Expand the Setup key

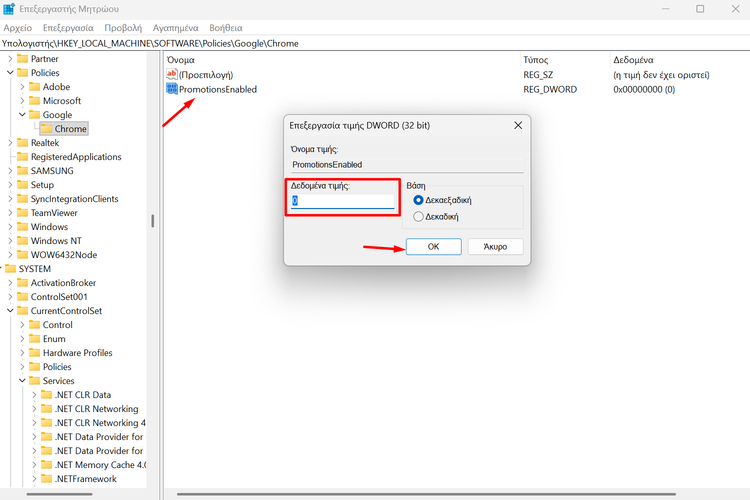tap(10, 185)
